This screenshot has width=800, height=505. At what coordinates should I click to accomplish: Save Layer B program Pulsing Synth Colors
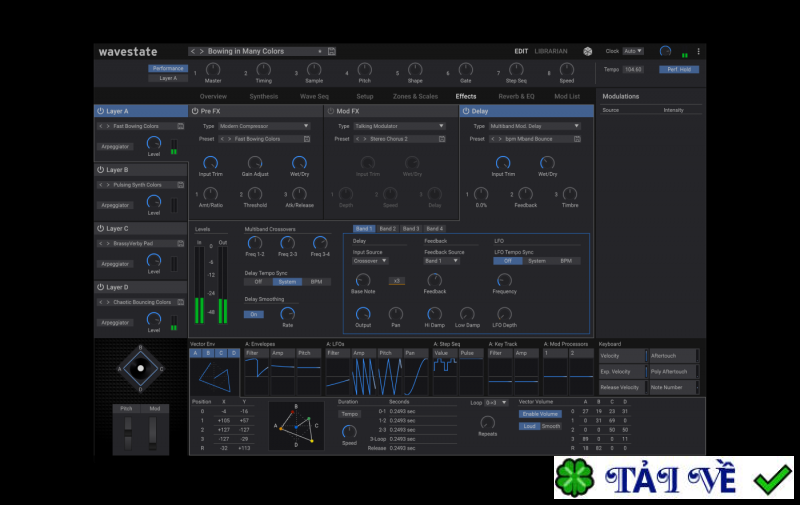tap(181, 185)
